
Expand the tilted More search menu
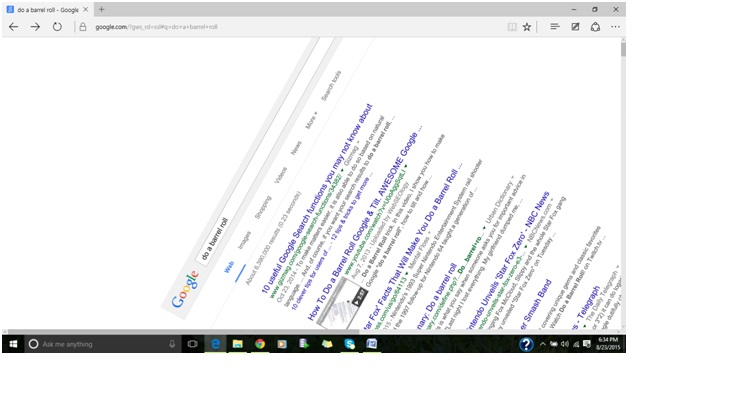pyautogui.click(x=311, y=120)
